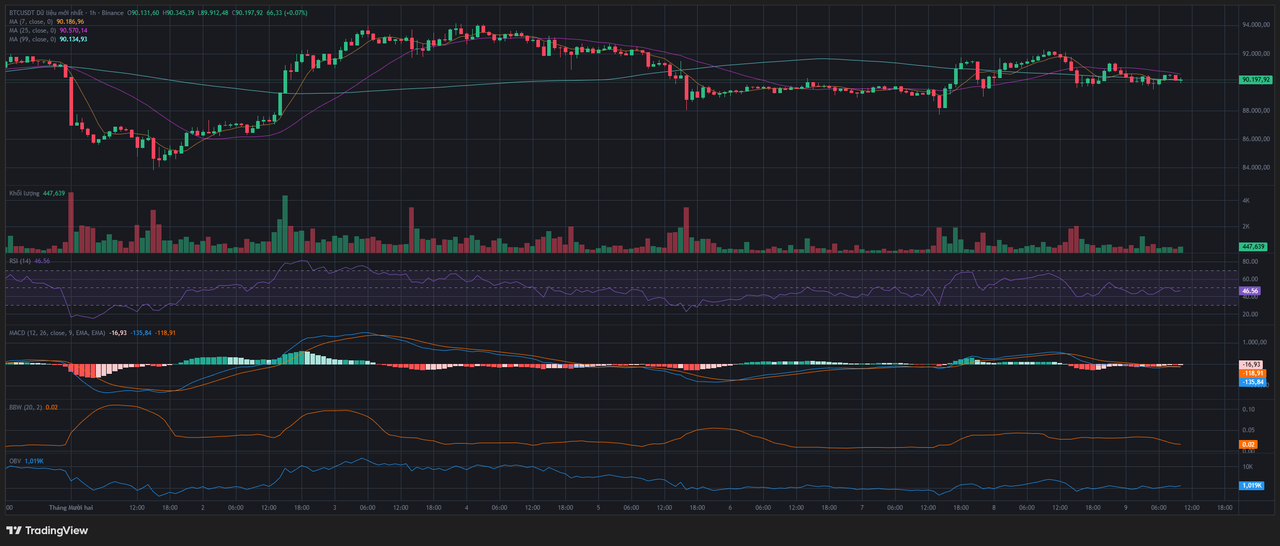
Task: Click the 88.000,00 price scale tick
Action: click(x=1257, y=110)
